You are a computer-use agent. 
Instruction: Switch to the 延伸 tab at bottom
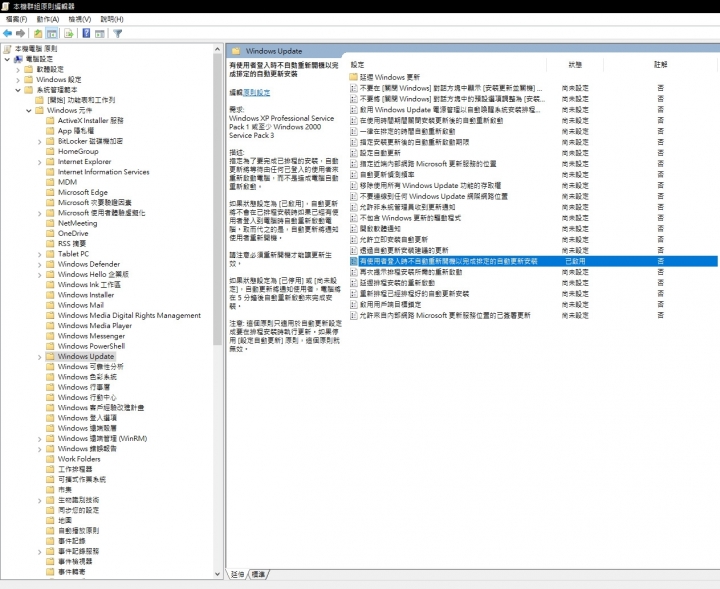(237, 574)
